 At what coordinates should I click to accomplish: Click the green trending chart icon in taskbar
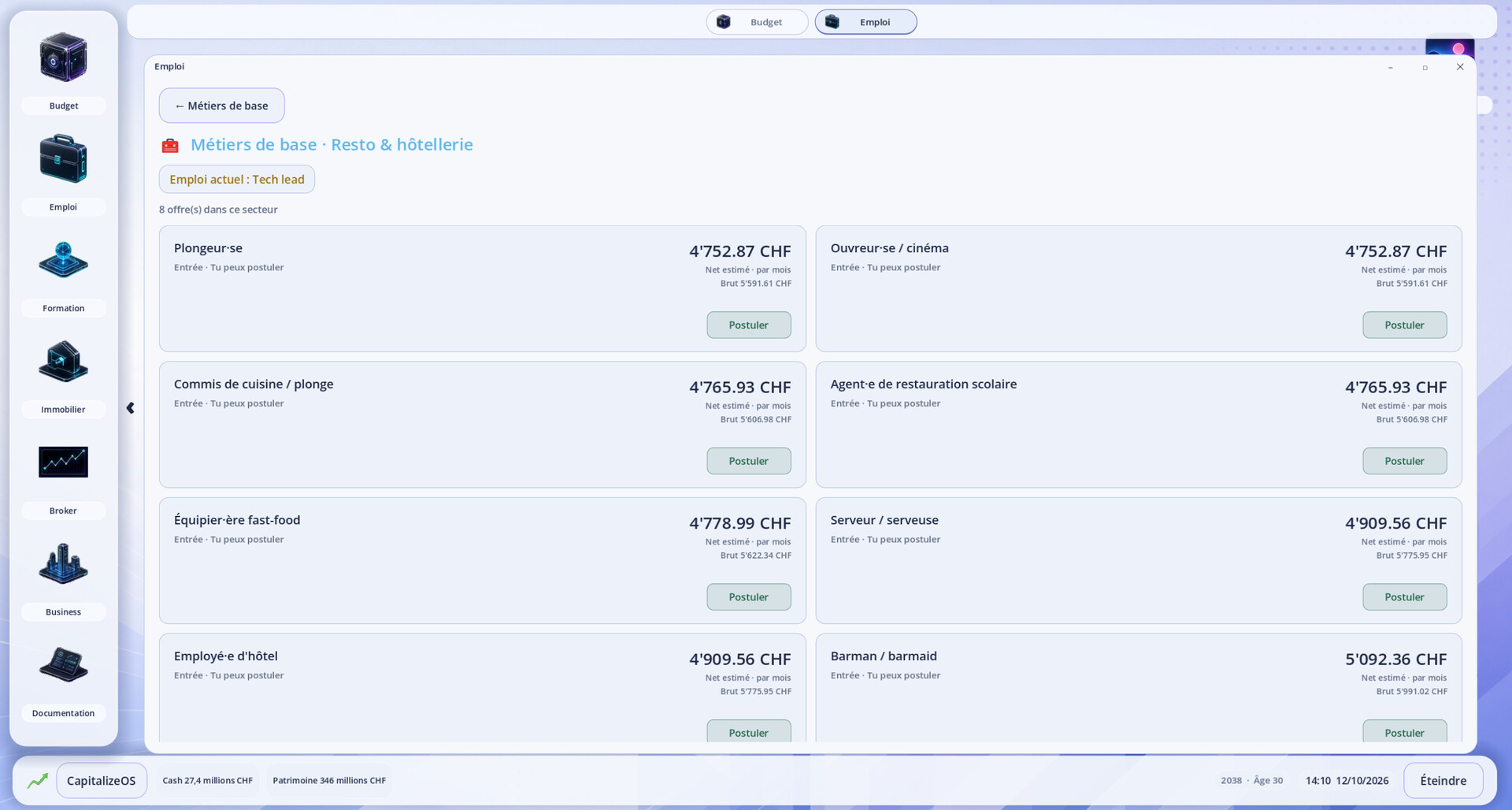38,781
